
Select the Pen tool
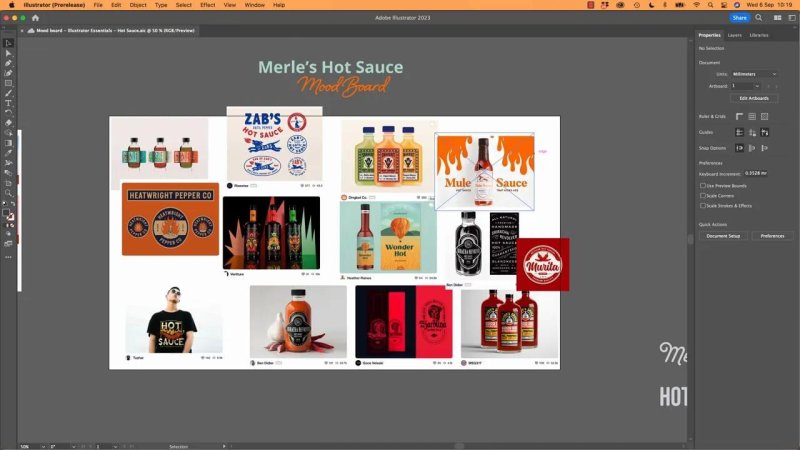[x=8, y=63]
